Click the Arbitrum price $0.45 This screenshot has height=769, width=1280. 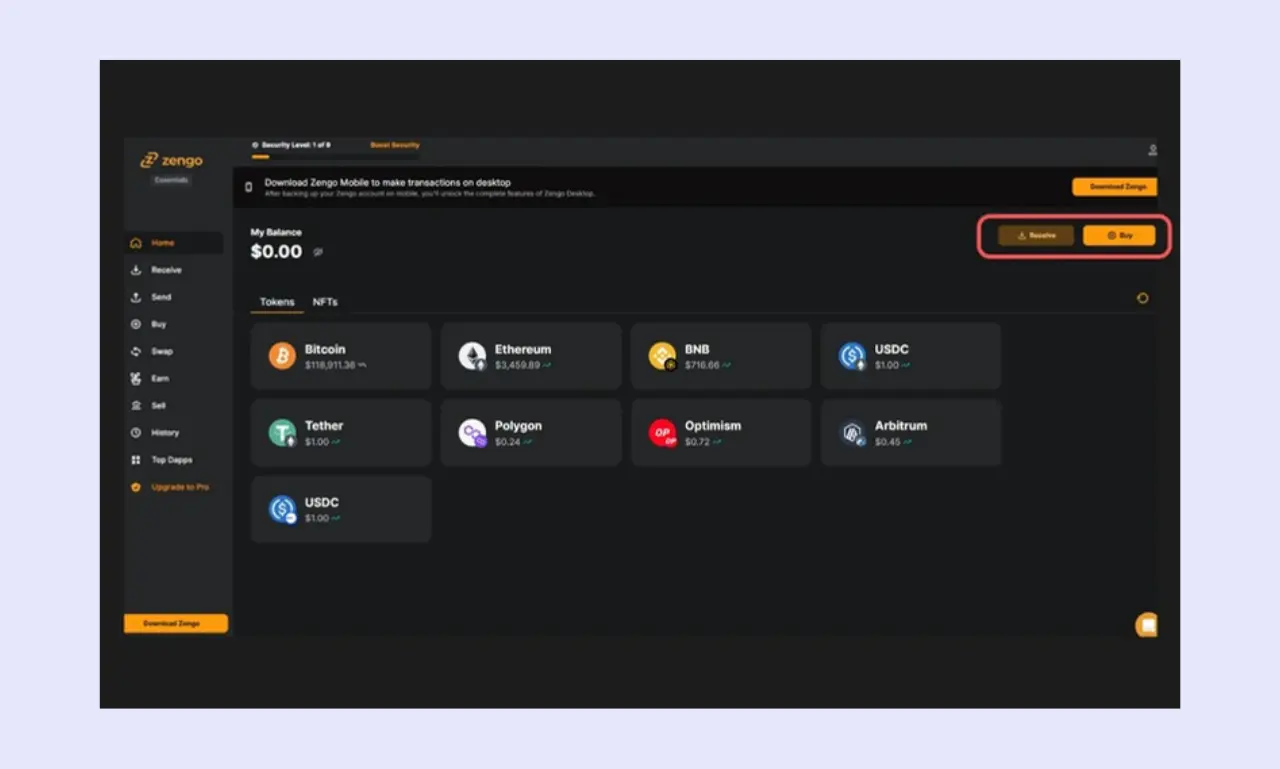888,442
